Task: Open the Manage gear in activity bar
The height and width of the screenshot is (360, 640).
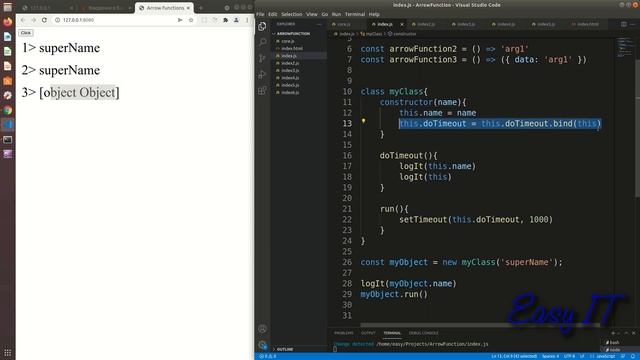Action: click(x=262, y=345)
